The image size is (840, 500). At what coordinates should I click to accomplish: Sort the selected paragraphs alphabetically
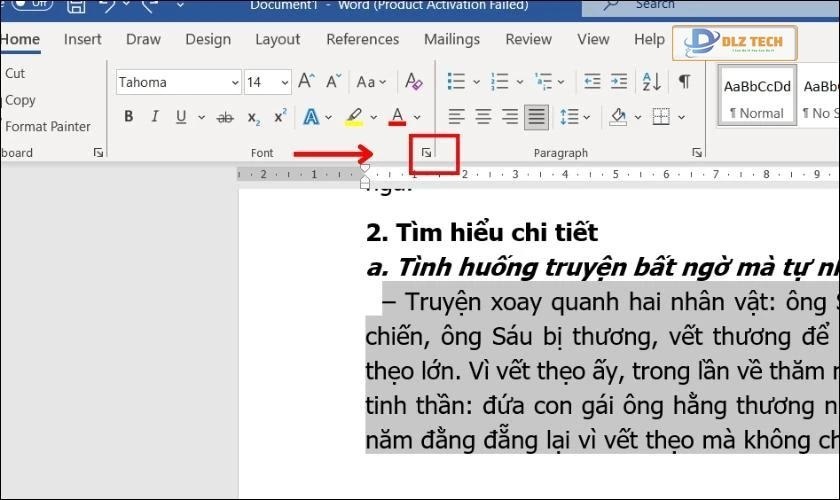click(653, 82)
